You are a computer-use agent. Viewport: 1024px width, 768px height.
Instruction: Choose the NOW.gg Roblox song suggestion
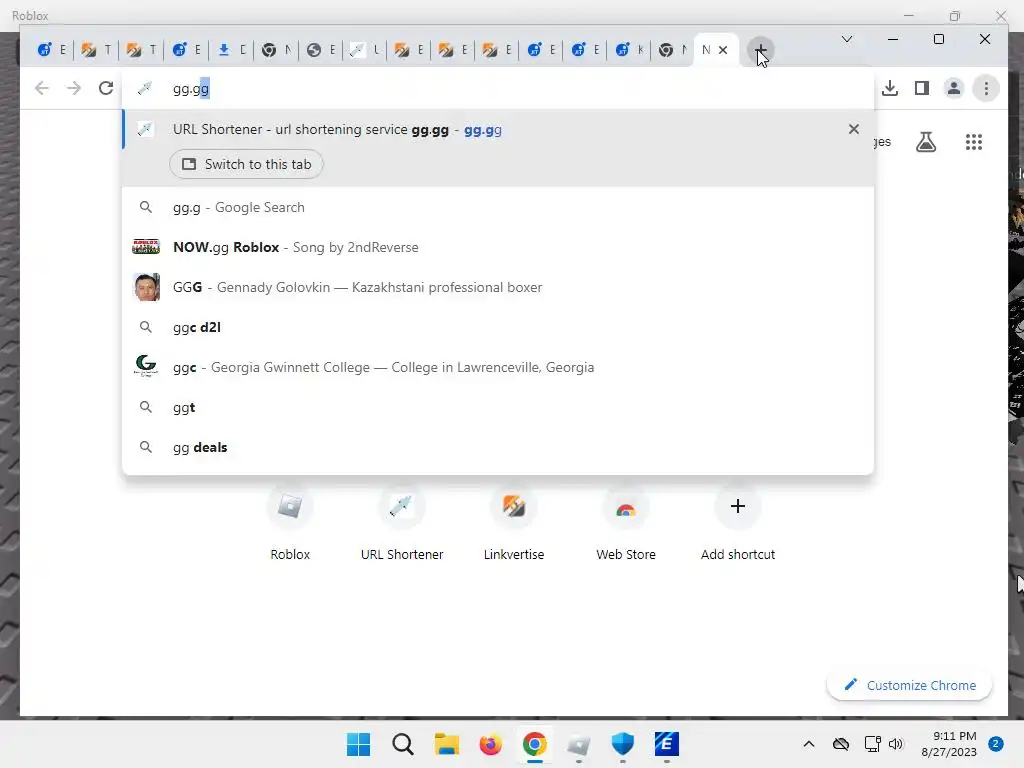pos(498,247)
